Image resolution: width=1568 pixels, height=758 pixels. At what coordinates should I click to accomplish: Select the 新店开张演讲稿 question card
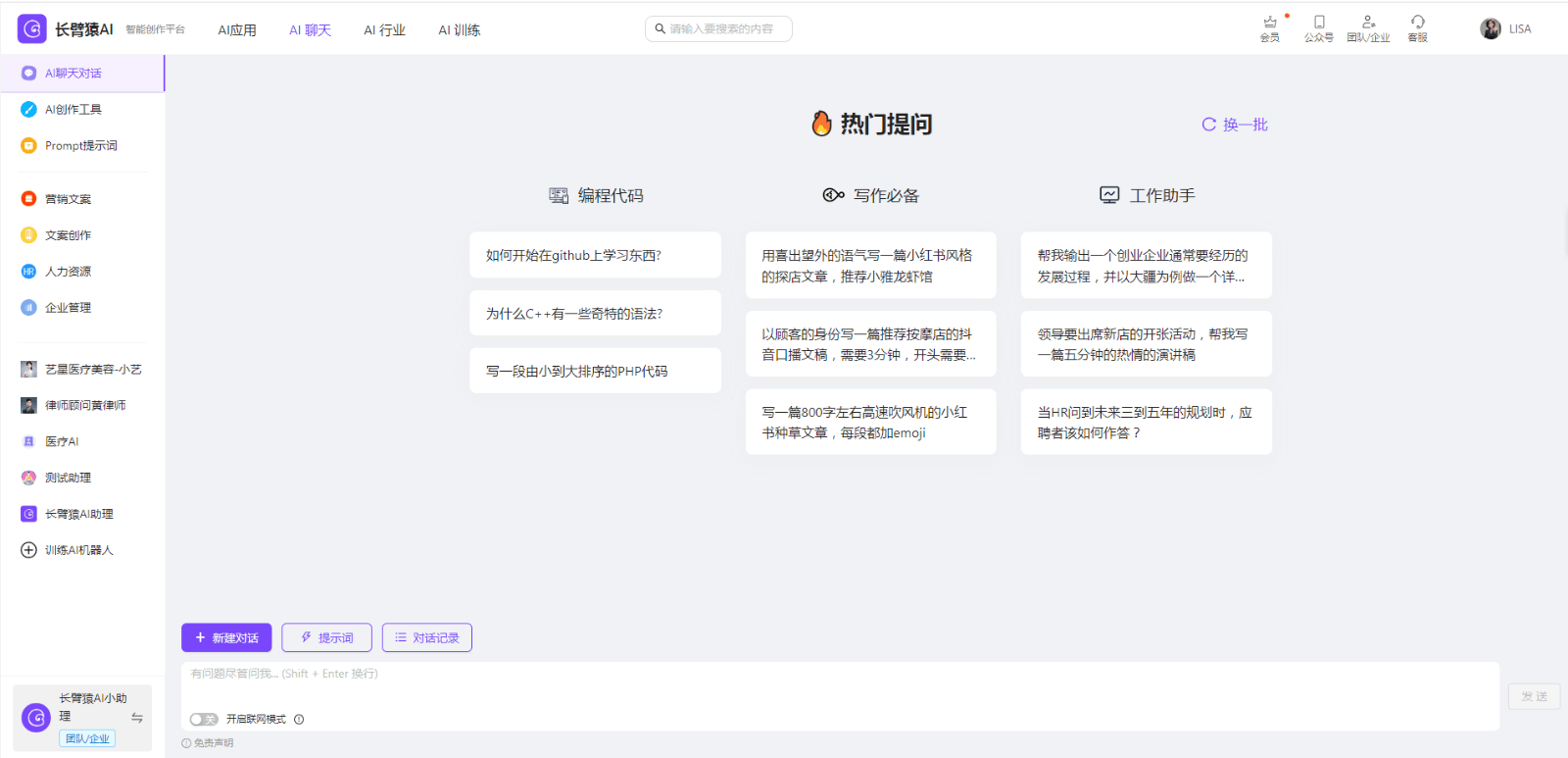1146,344
